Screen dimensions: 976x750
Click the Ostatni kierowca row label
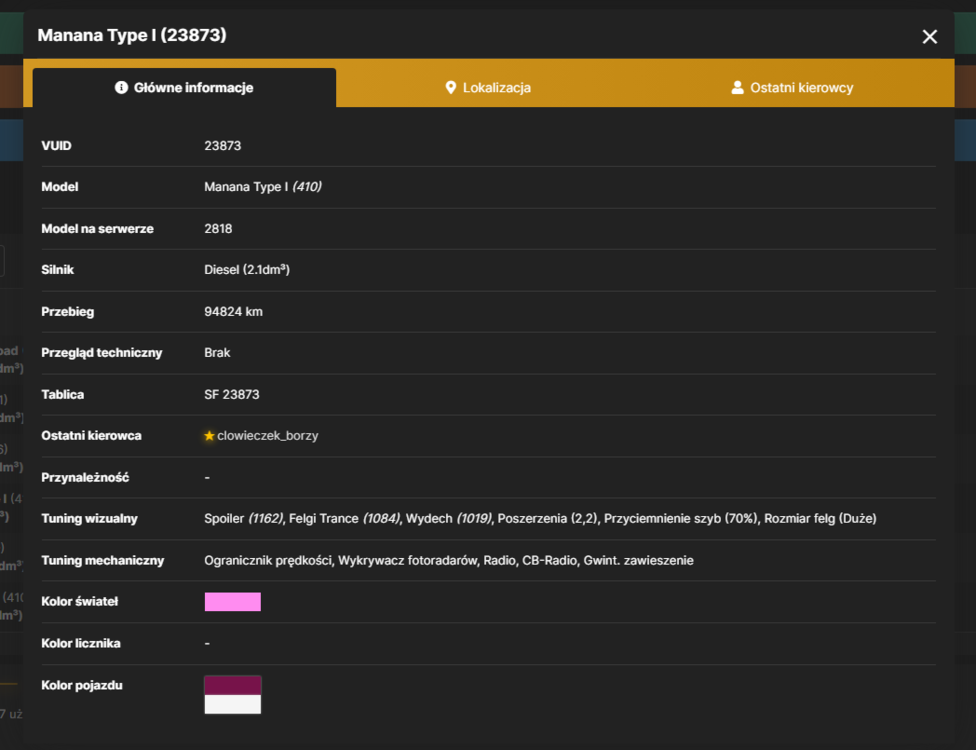pyautogui.click(x=92, y=436)
